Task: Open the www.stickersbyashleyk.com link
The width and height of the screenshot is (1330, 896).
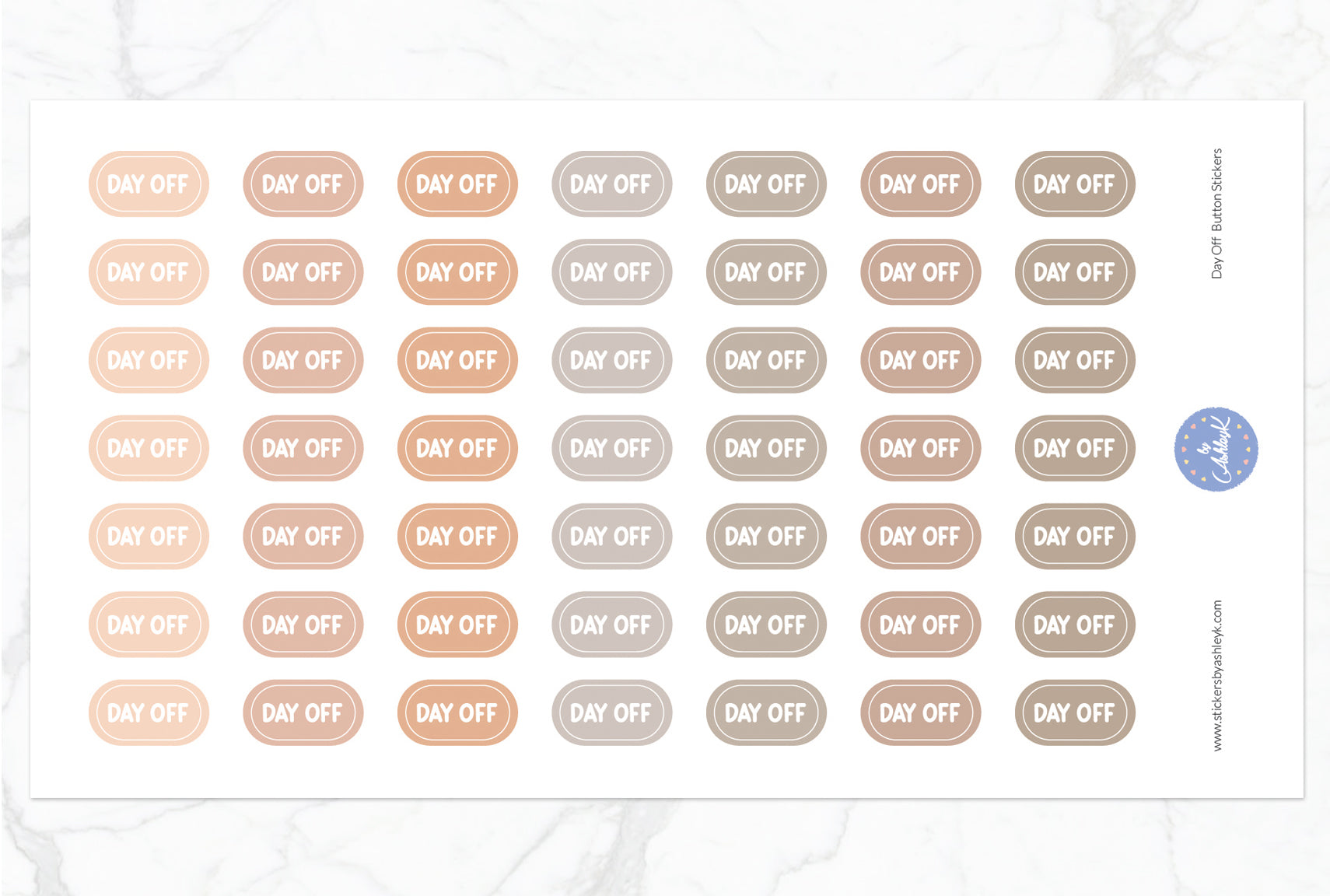Action: click(x=1217, y=674)
